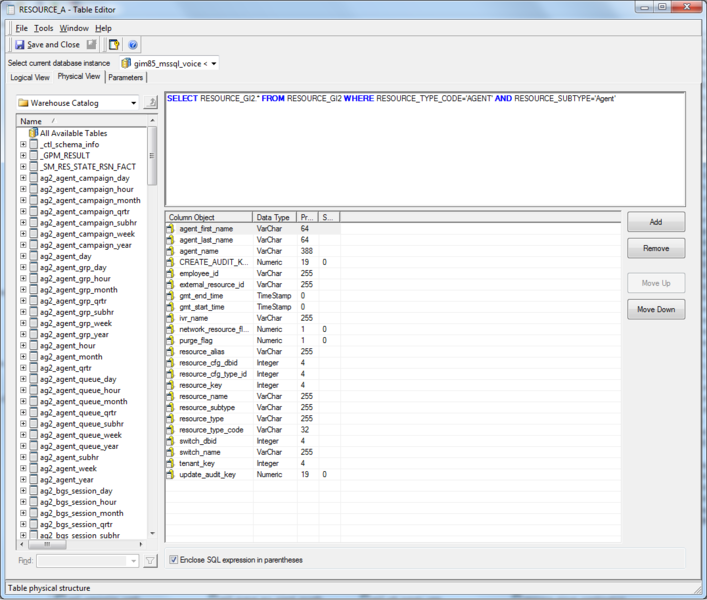This screenshot has width=707, height=600.
Task: Click the filter funnel icon next to Find
Action: [150, 561]
